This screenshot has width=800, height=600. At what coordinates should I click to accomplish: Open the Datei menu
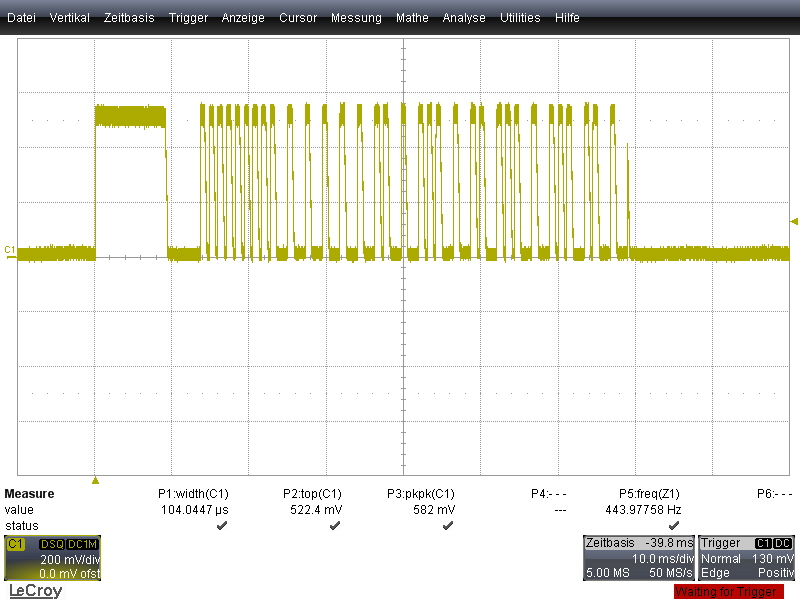pos(21,18)
